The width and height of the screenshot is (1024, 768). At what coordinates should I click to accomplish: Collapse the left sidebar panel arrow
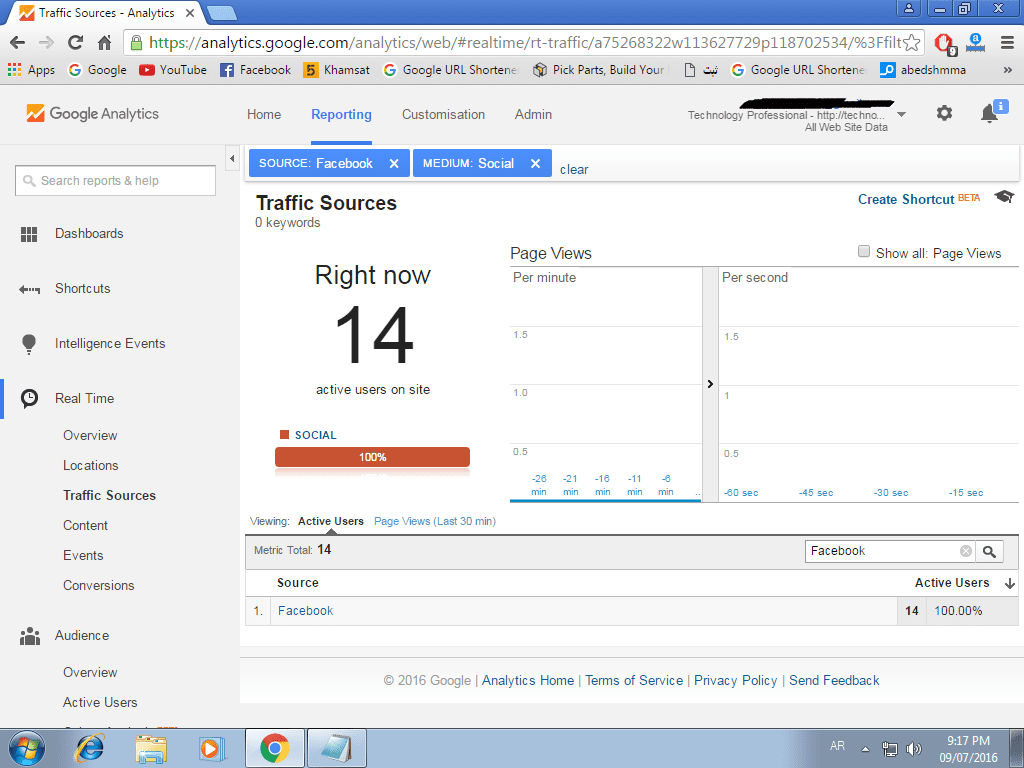pyautogui.click(x=232, y=159)
